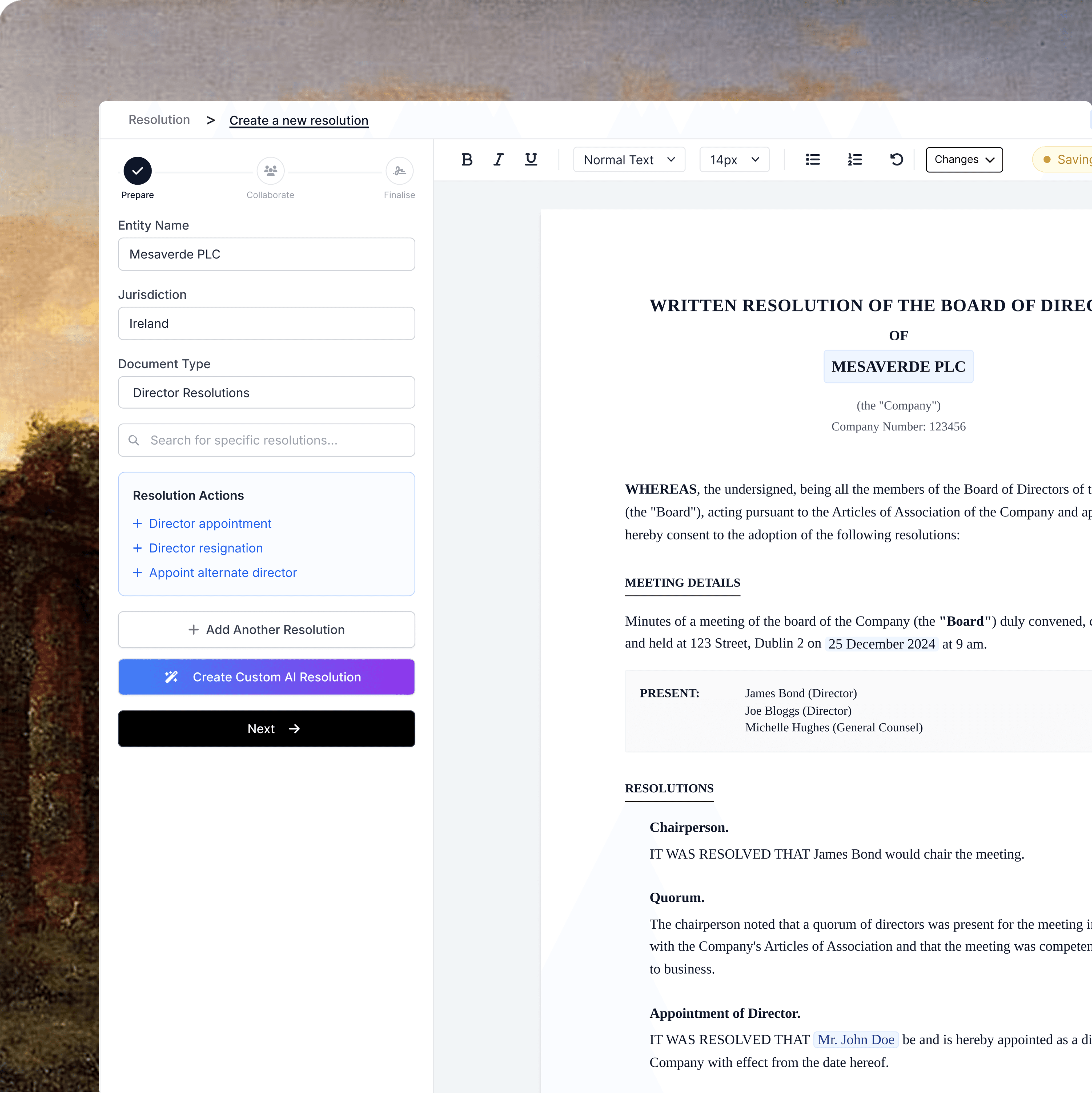The width and height of the screenshot is (1092, 1096).
Task: Click the Collaborate step icon
Action: (x=270, y=171)
